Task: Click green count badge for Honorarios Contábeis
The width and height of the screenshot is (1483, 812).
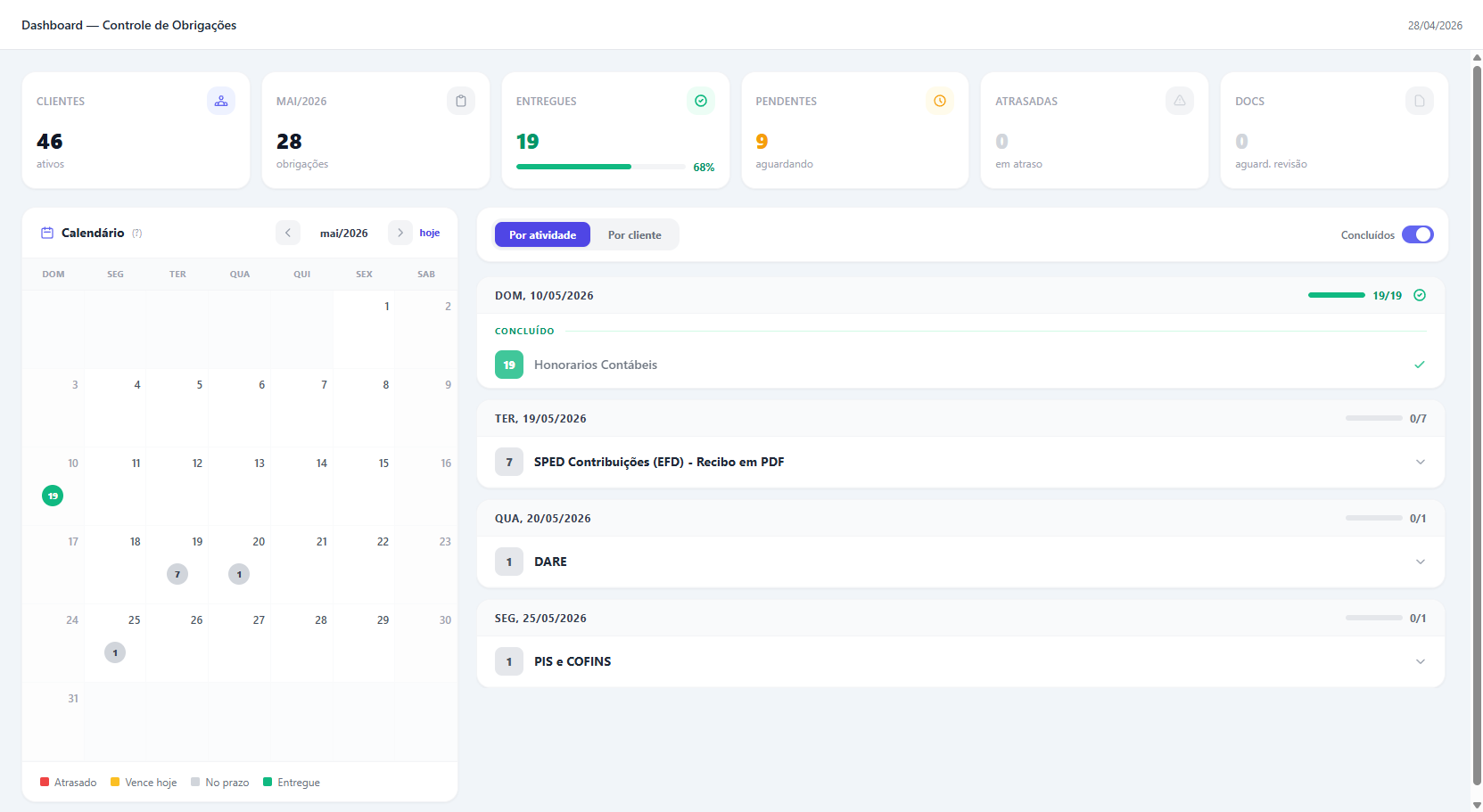Action: 509,365
